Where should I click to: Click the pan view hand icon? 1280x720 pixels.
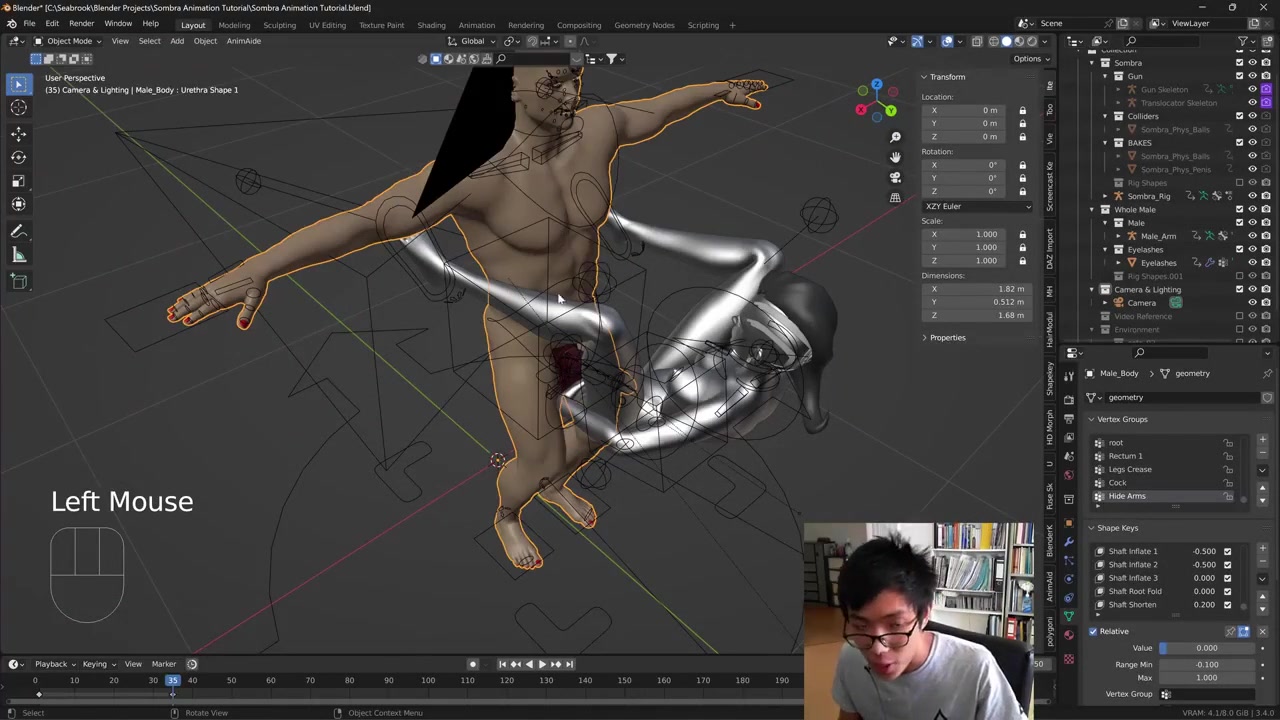click(895, 157)
